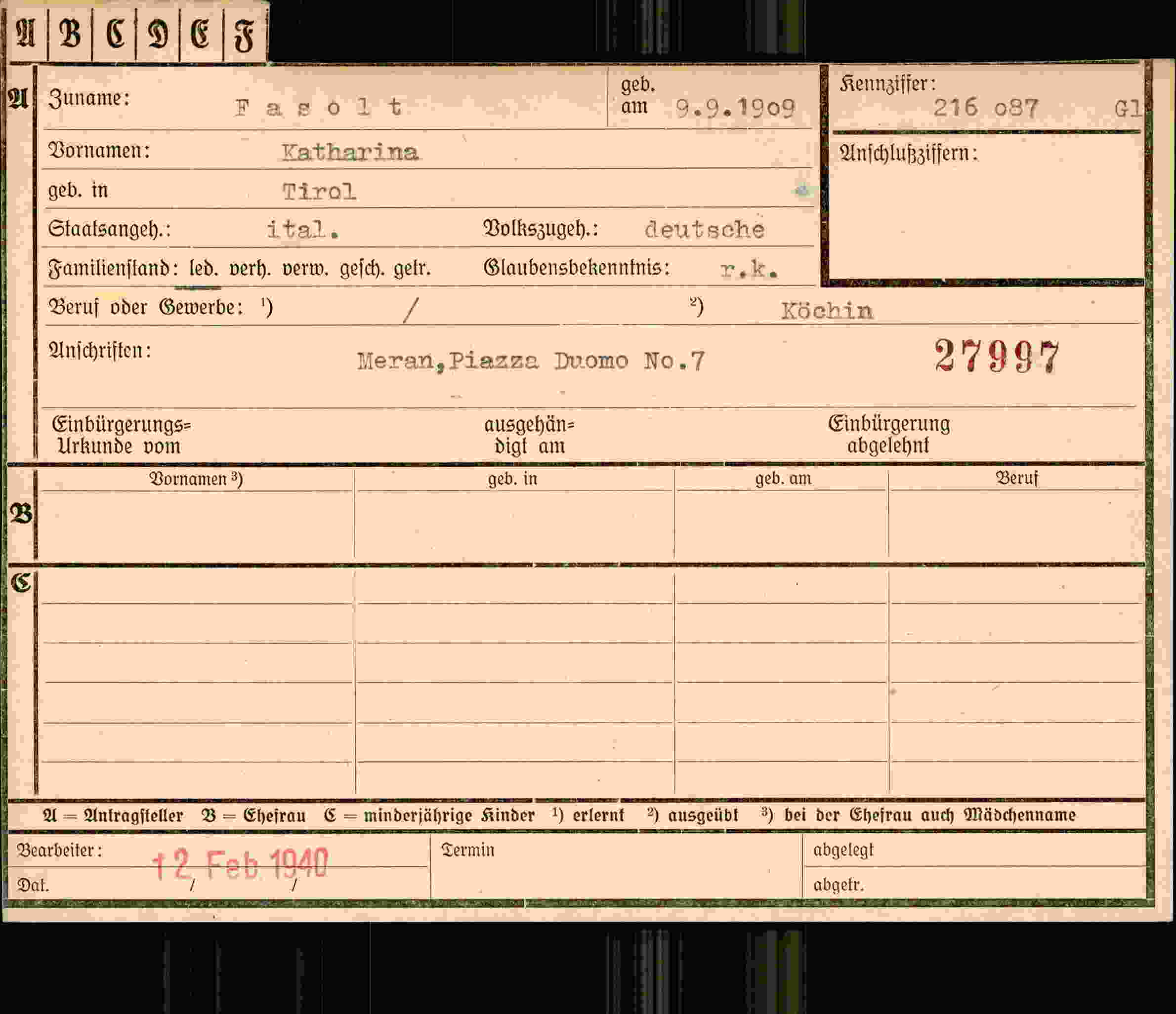The image size is (1176, 1014).
Task: Click the 'Staatsangeh.:' label
Action: [x=110, y=229]
